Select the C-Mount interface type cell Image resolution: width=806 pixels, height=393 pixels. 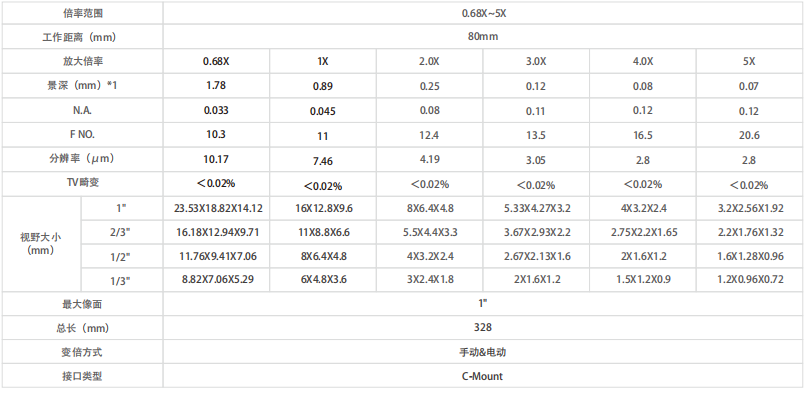483,376
